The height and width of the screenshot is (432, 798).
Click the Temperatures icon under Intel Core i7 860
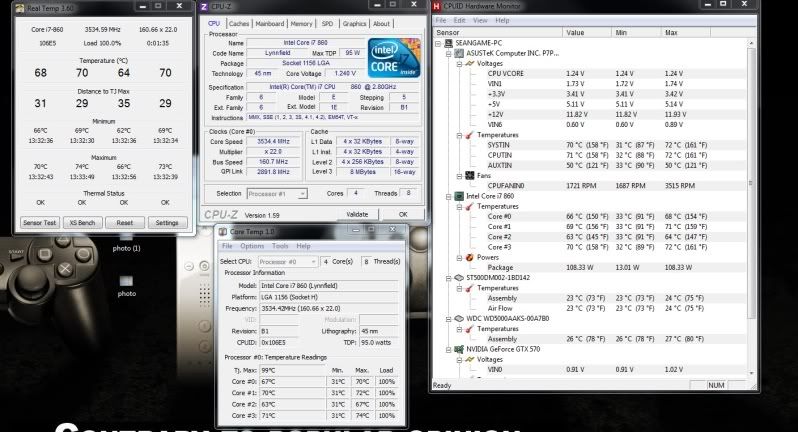(469, 207)
